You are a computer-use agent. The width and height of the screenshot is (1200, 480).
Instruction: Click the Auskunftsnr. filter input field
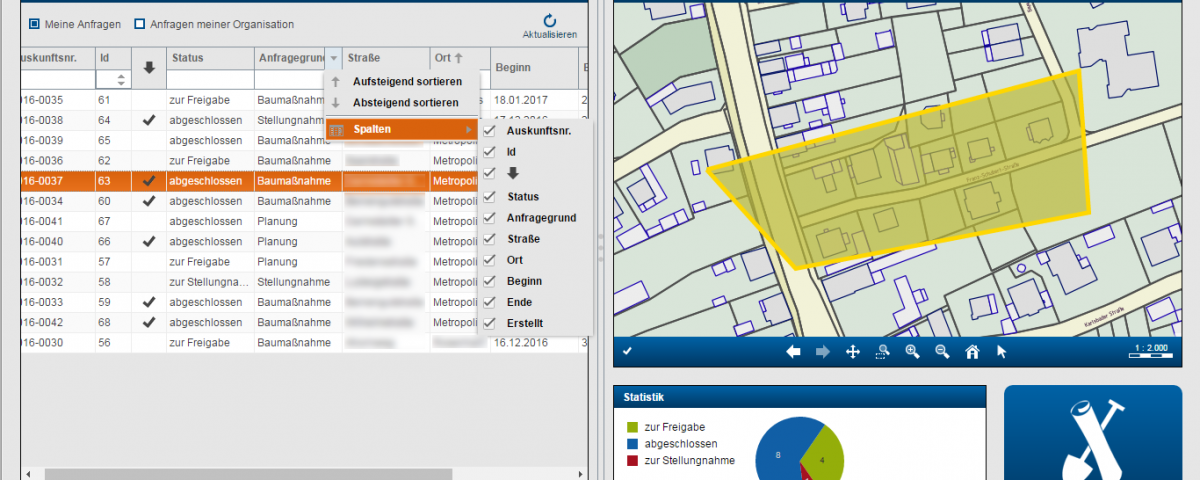(x=58, y=79)
